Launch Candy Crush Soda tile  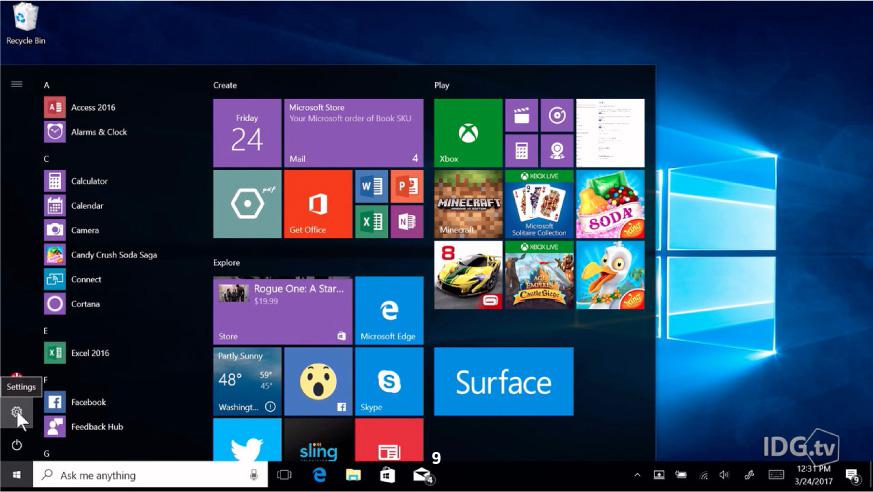[610, 204]
